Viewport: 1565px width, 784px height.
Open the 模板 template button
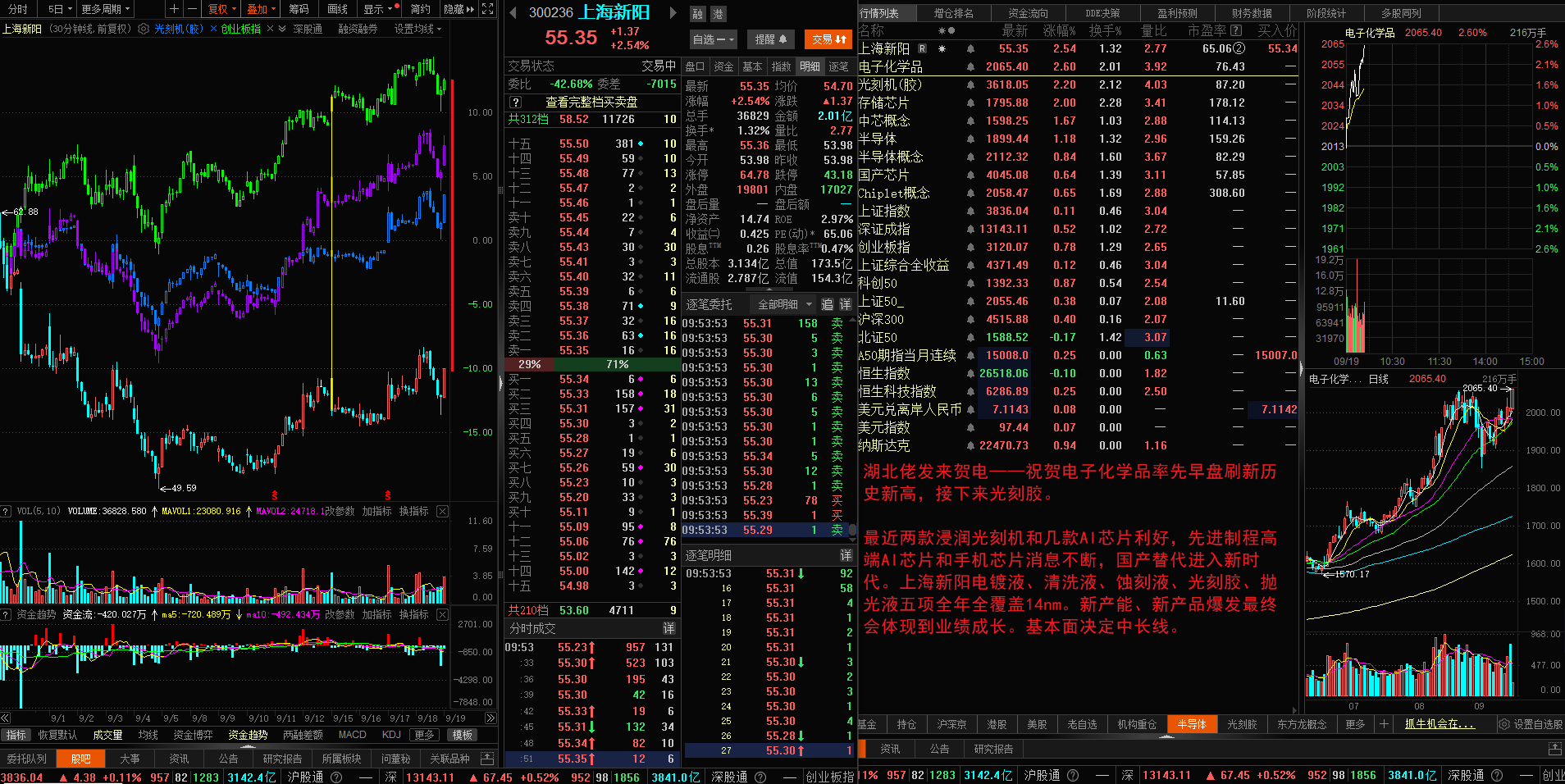pyautogui.click(x=463, y=735)
